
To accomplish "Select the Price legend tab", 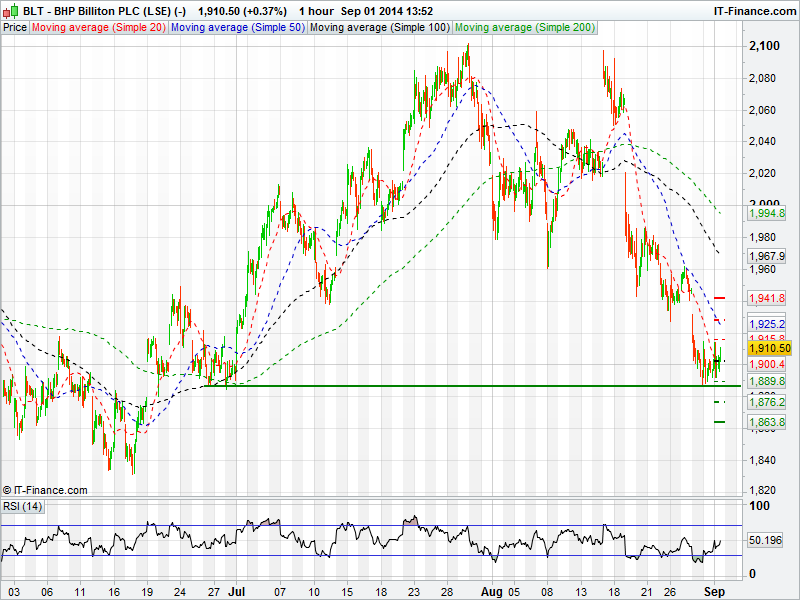I will tap(15, 27).
